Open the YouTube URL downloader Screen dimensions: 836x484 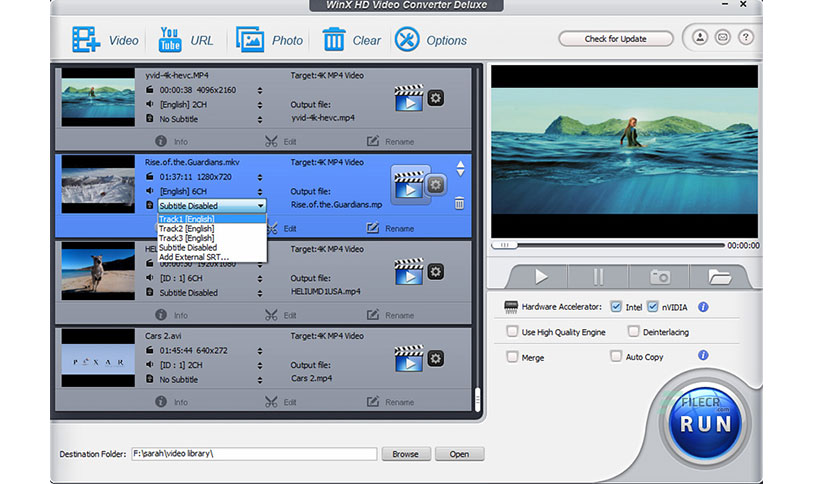click(170, 39)
